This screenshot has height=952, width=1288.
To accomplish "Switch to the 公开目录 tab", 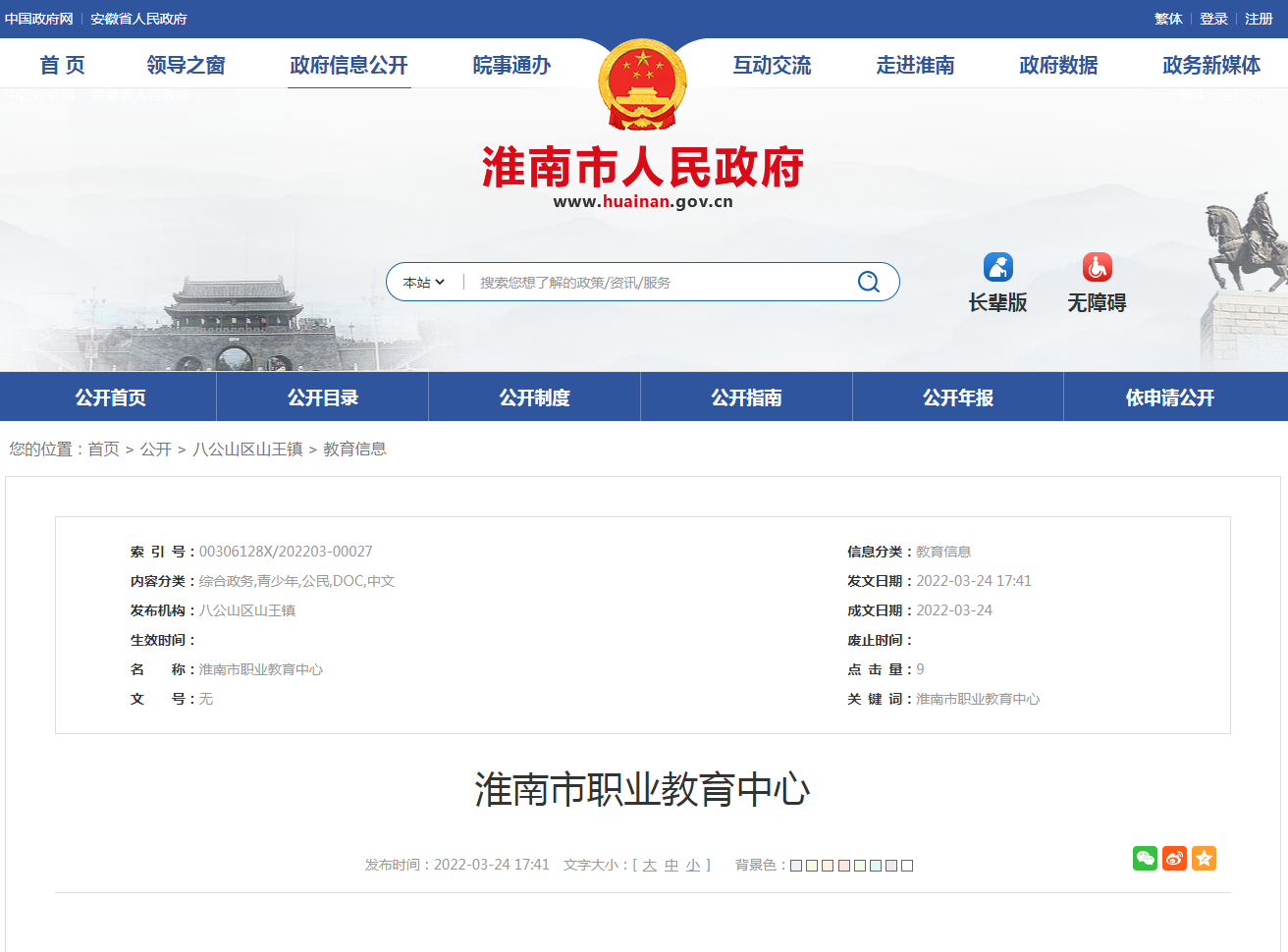I will pos(322,396).
